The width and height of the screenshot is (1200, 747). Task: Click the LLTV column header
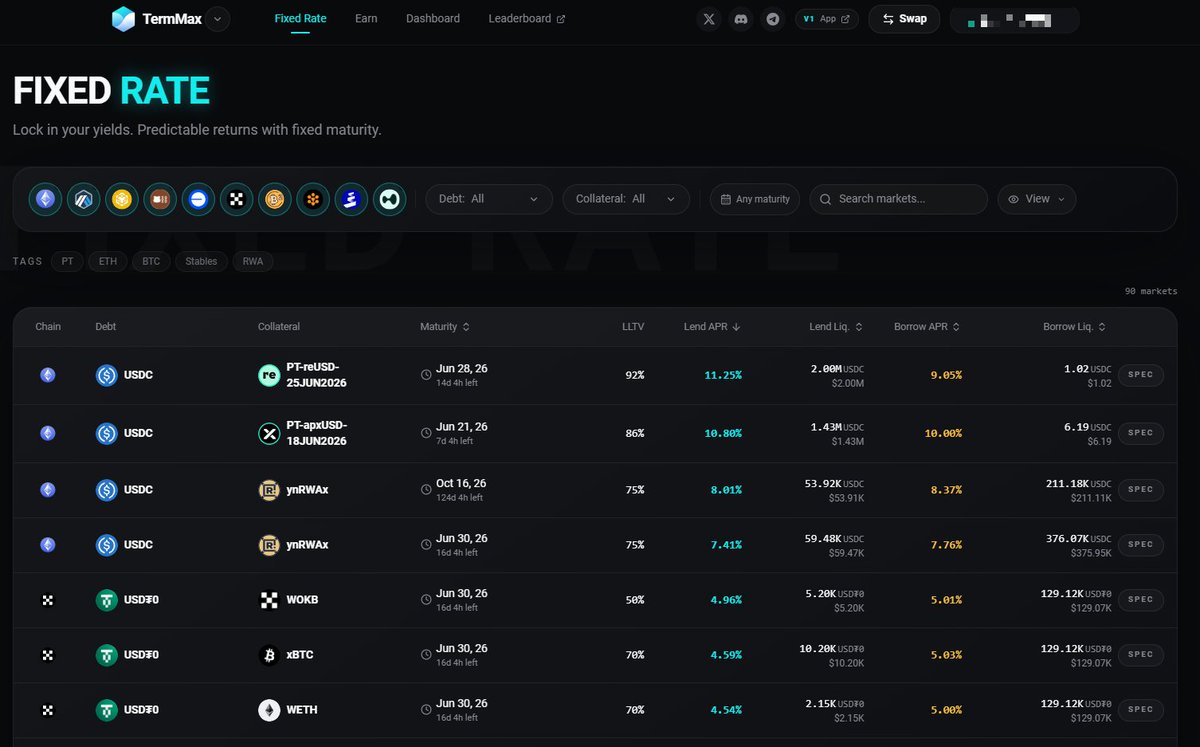633,327
